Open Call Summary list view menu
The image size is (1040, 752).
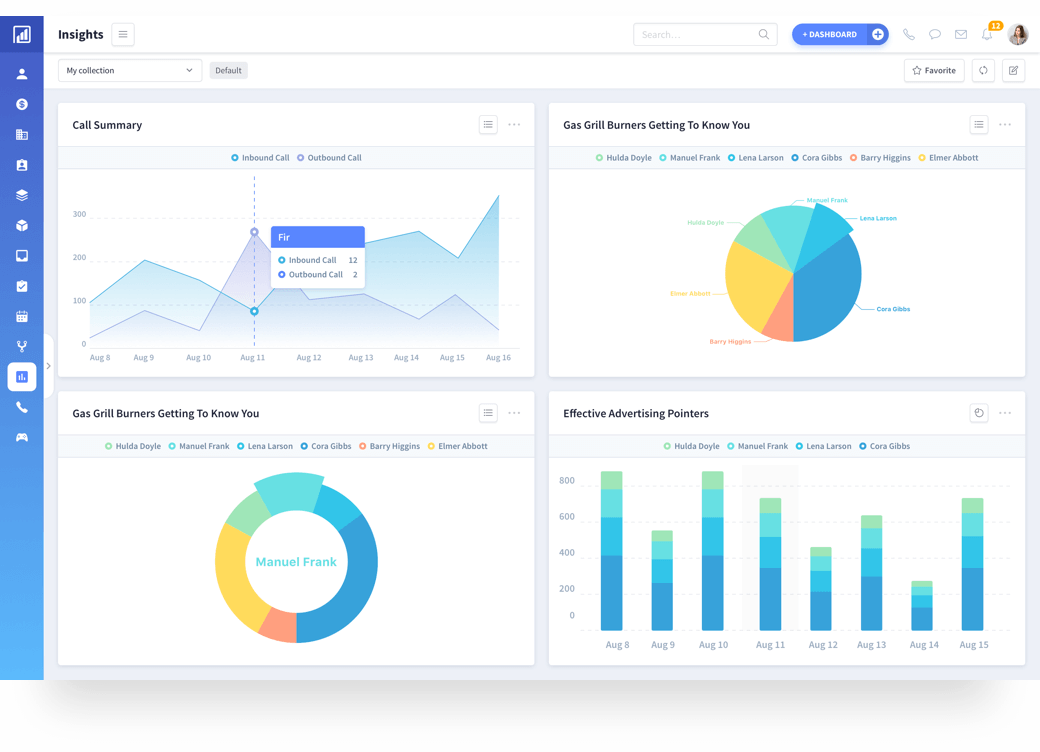pyautogui.click(x=488, y=125)
